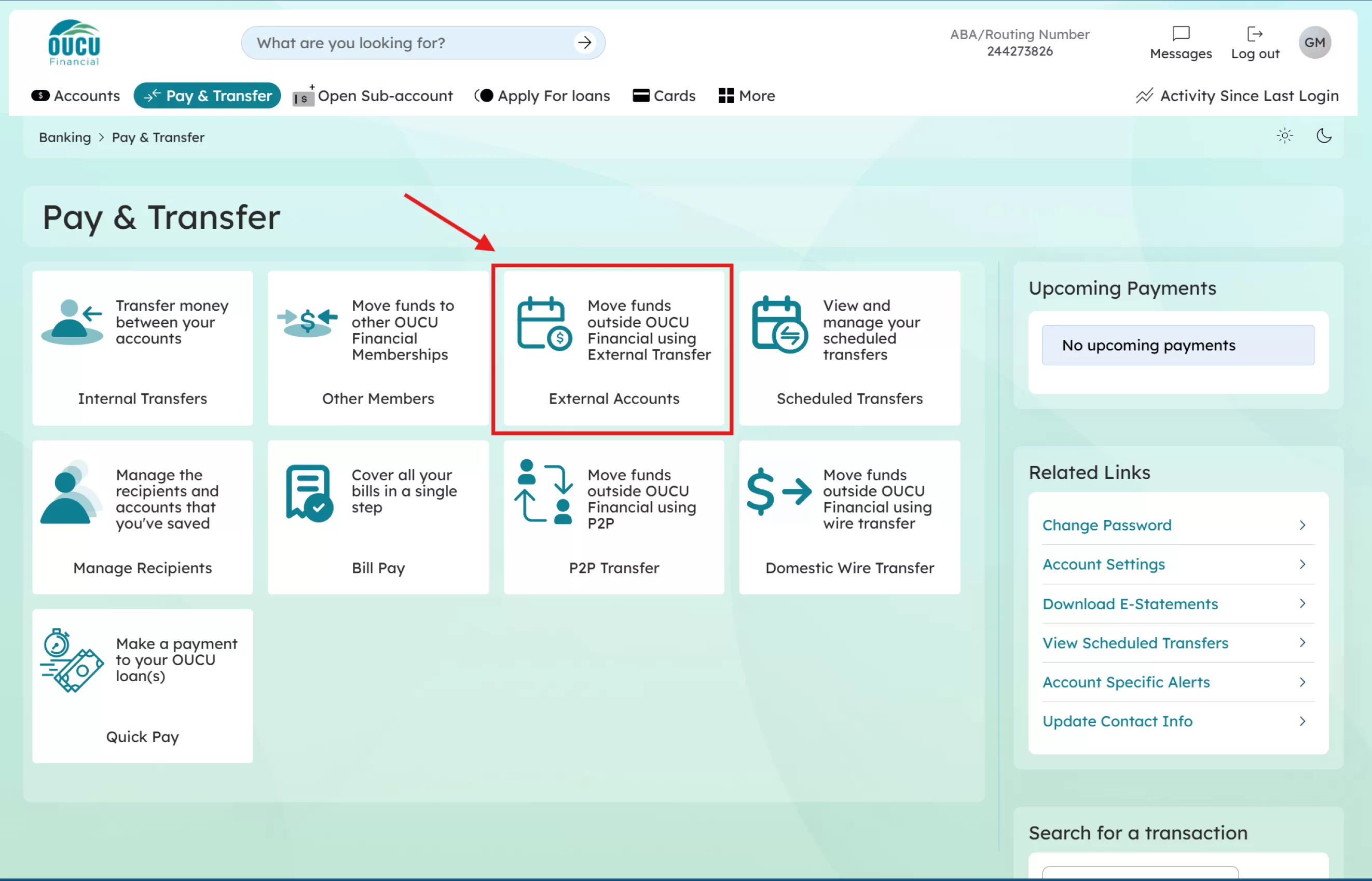The image size is (1372, 881).
Task: Click the Pay & Transfer breadcrumb
Action: coord(158,137)
